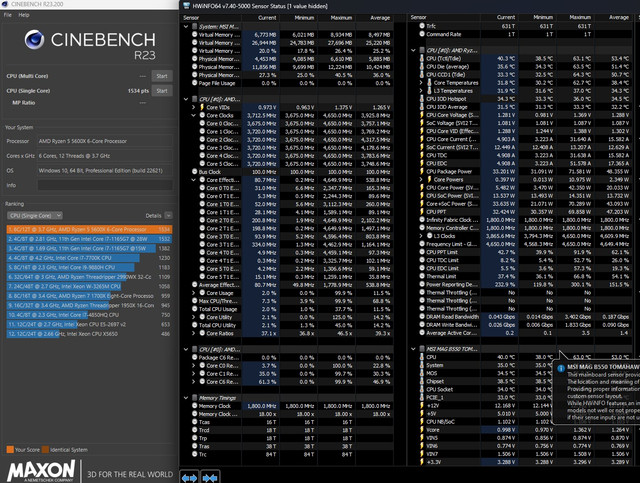Start the CPU Multi Core test

[162, 76]
